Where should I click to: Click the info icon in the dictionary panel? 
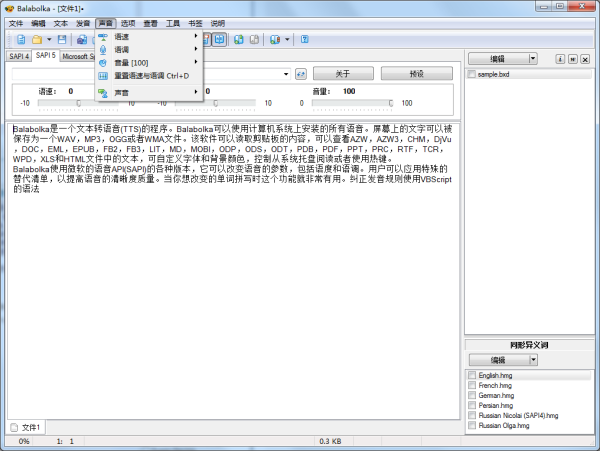(559, 59)
